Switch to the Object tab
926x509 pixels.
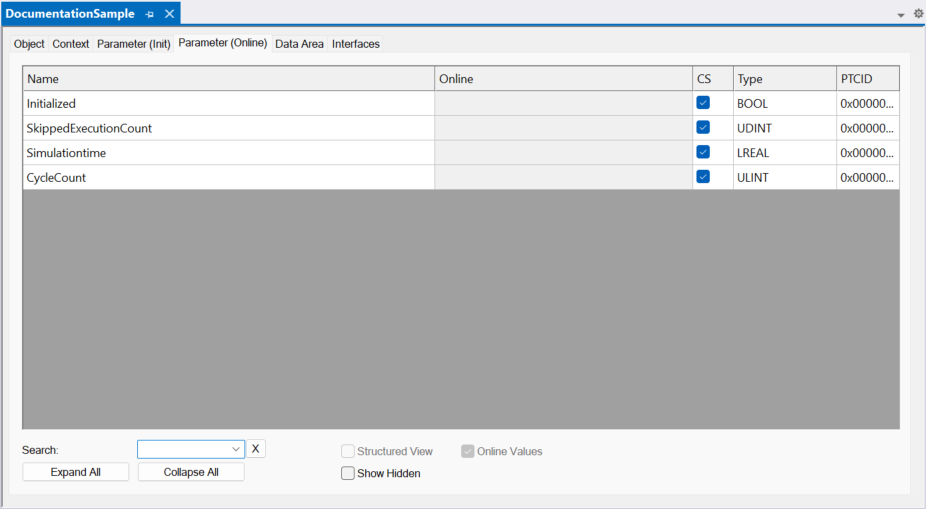(29, 44)
